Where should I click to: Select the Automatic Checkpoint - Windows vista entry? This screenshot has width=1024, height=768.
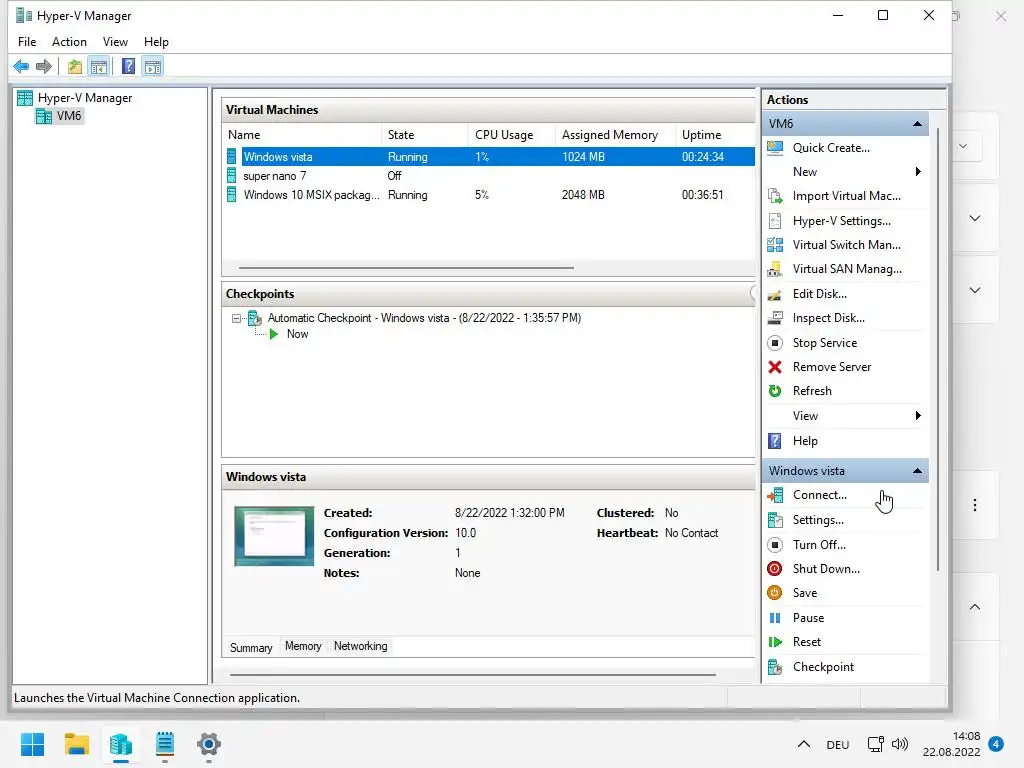point(424,318)
